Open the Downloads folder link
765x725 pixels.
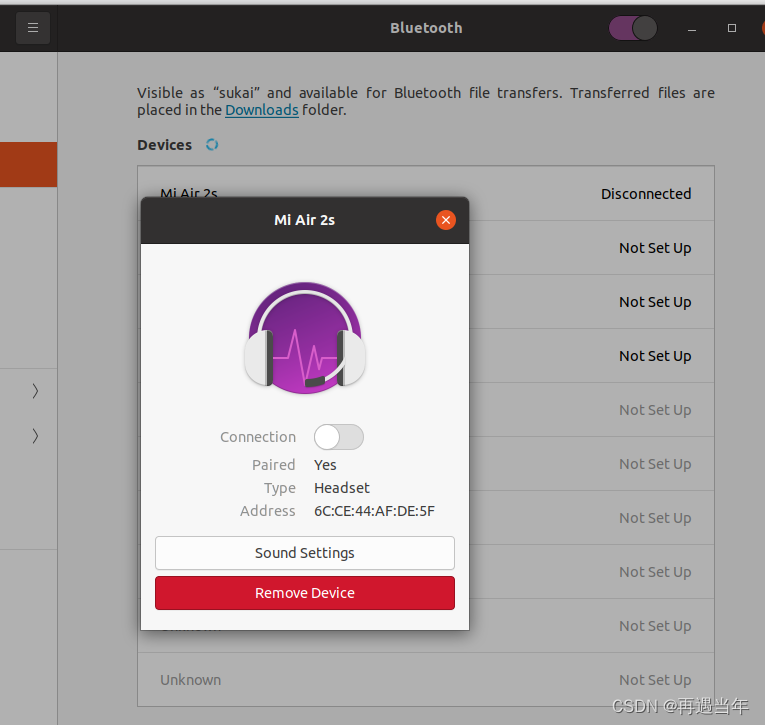click(262, 110)
